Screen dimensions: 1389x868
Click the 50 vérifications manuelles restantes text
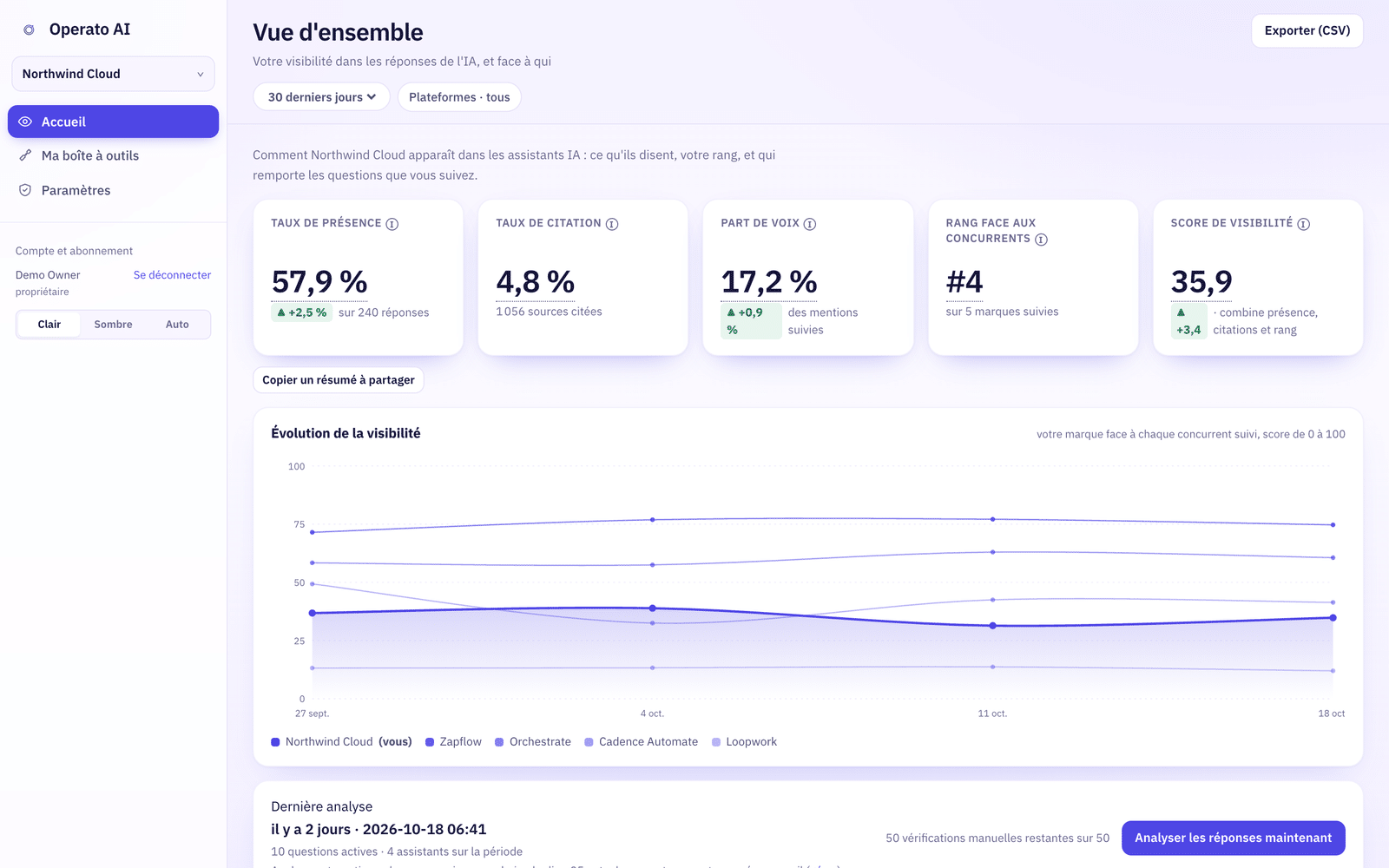pos(997,838)
